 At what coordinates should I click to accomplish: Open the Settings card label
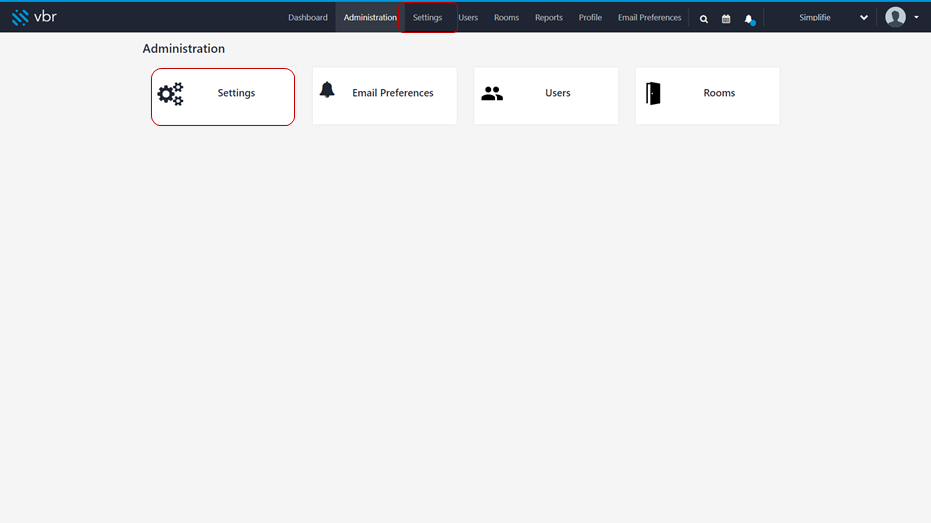click(x=236, y=93)
